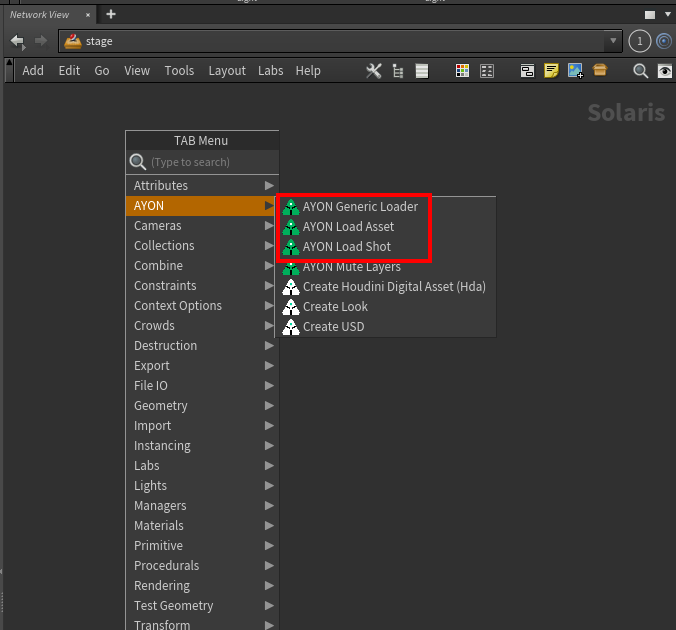Image resolution: width=676 pixels, height=630 pixels.
Task: Expand the Lights submenu arrow
Action: pos(269,486)
